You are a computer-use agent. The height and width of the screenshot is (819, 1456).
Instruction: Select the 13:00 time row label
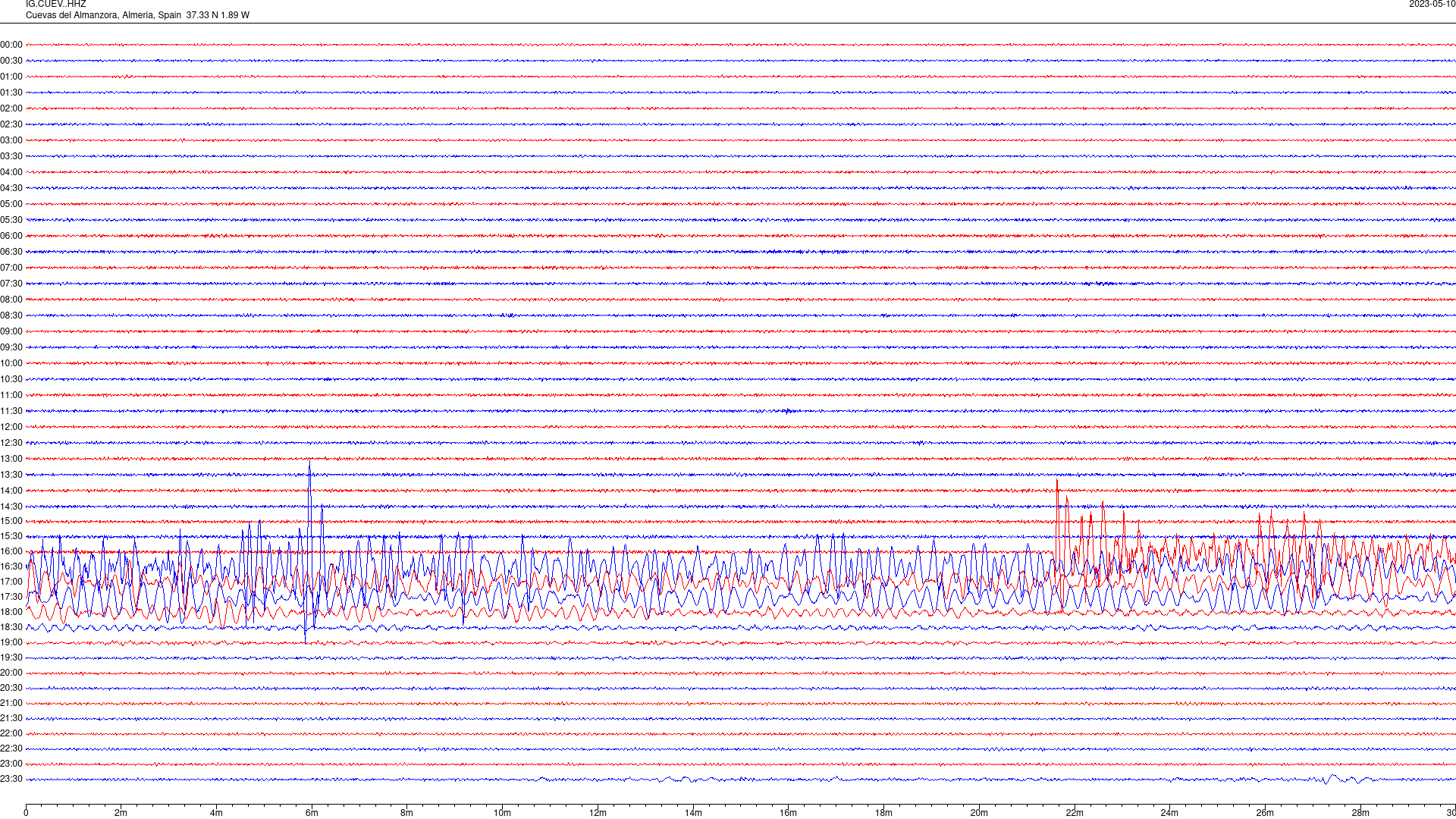11,459
